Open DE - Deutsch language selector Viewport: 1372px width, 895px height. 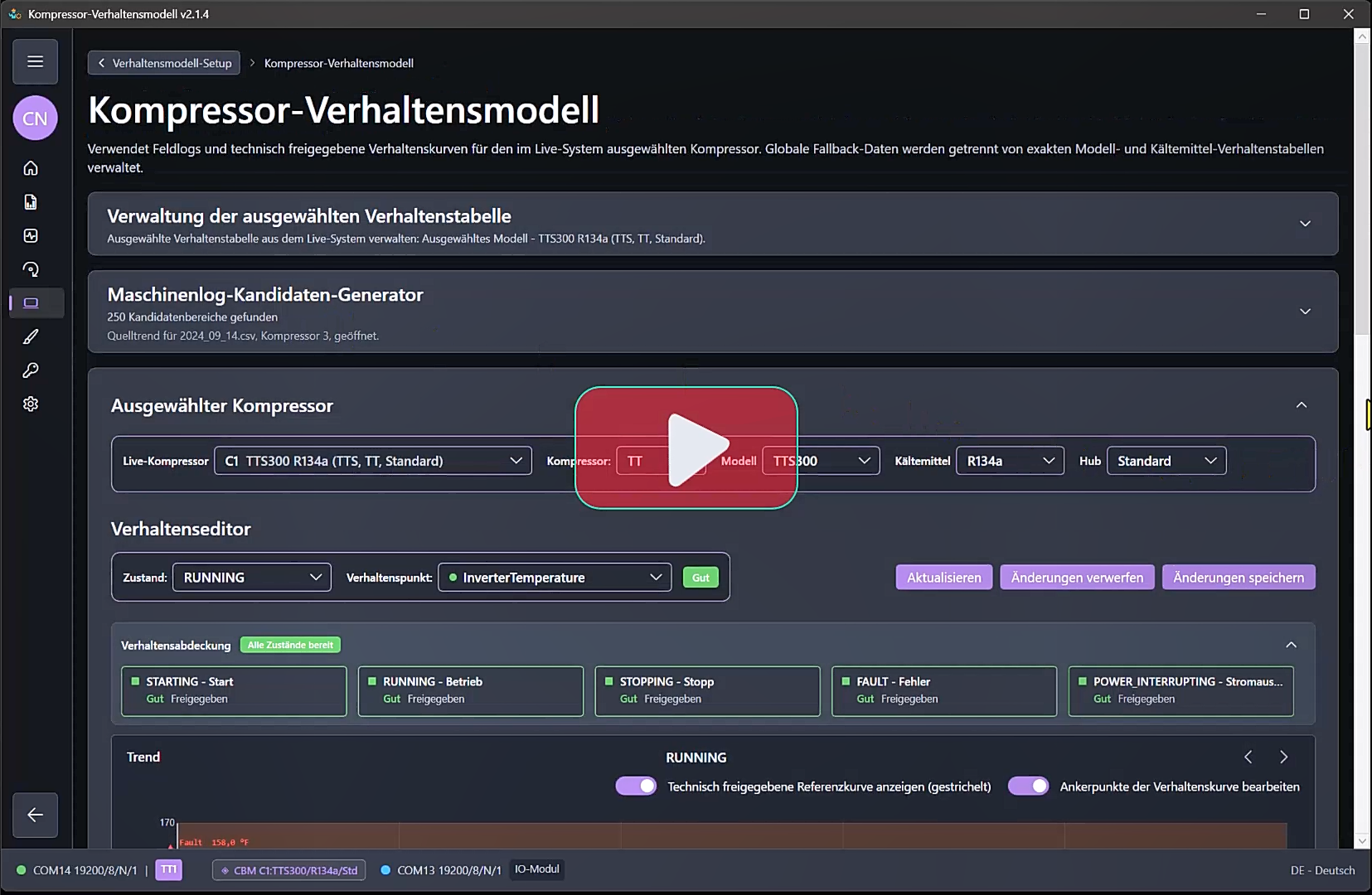tap(1322, 870)
